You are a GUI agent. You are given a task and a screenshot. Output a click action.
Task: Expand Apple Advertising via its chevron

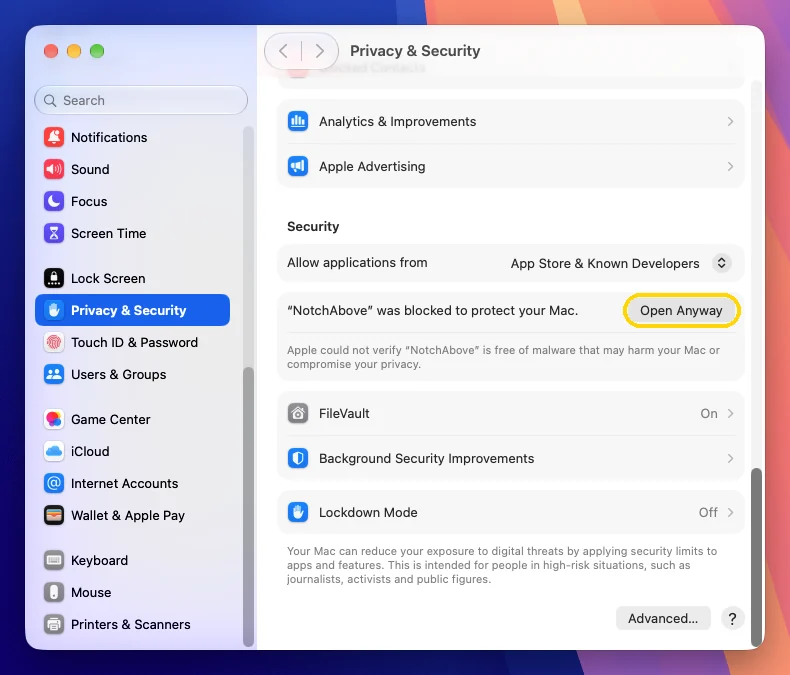point(730,166)
